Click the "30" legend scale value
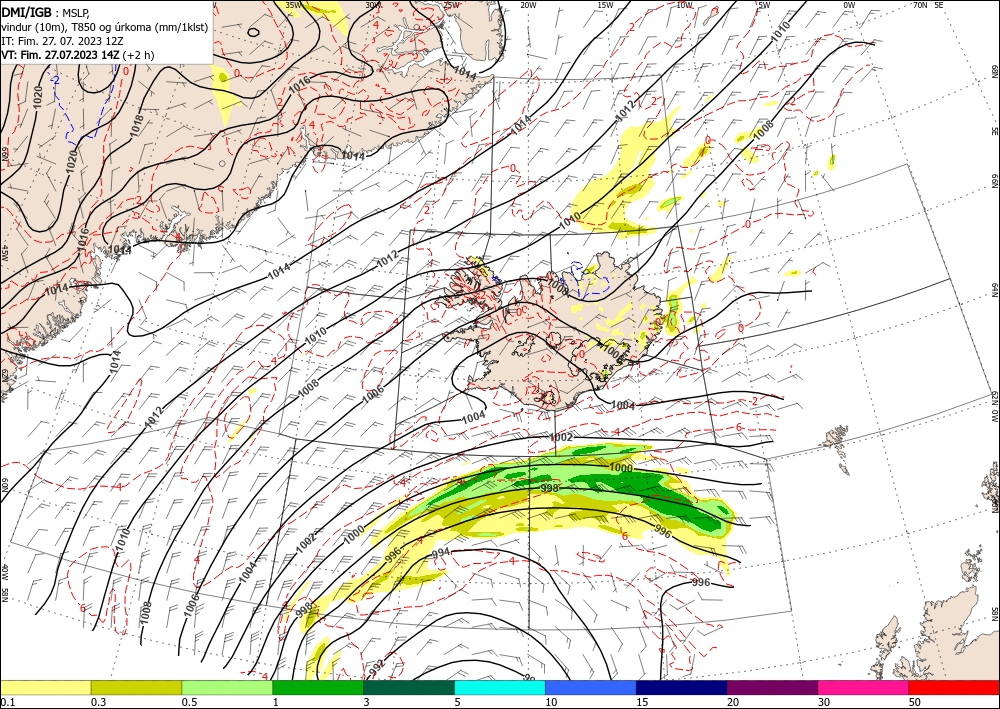 click(x=824, y=701)
